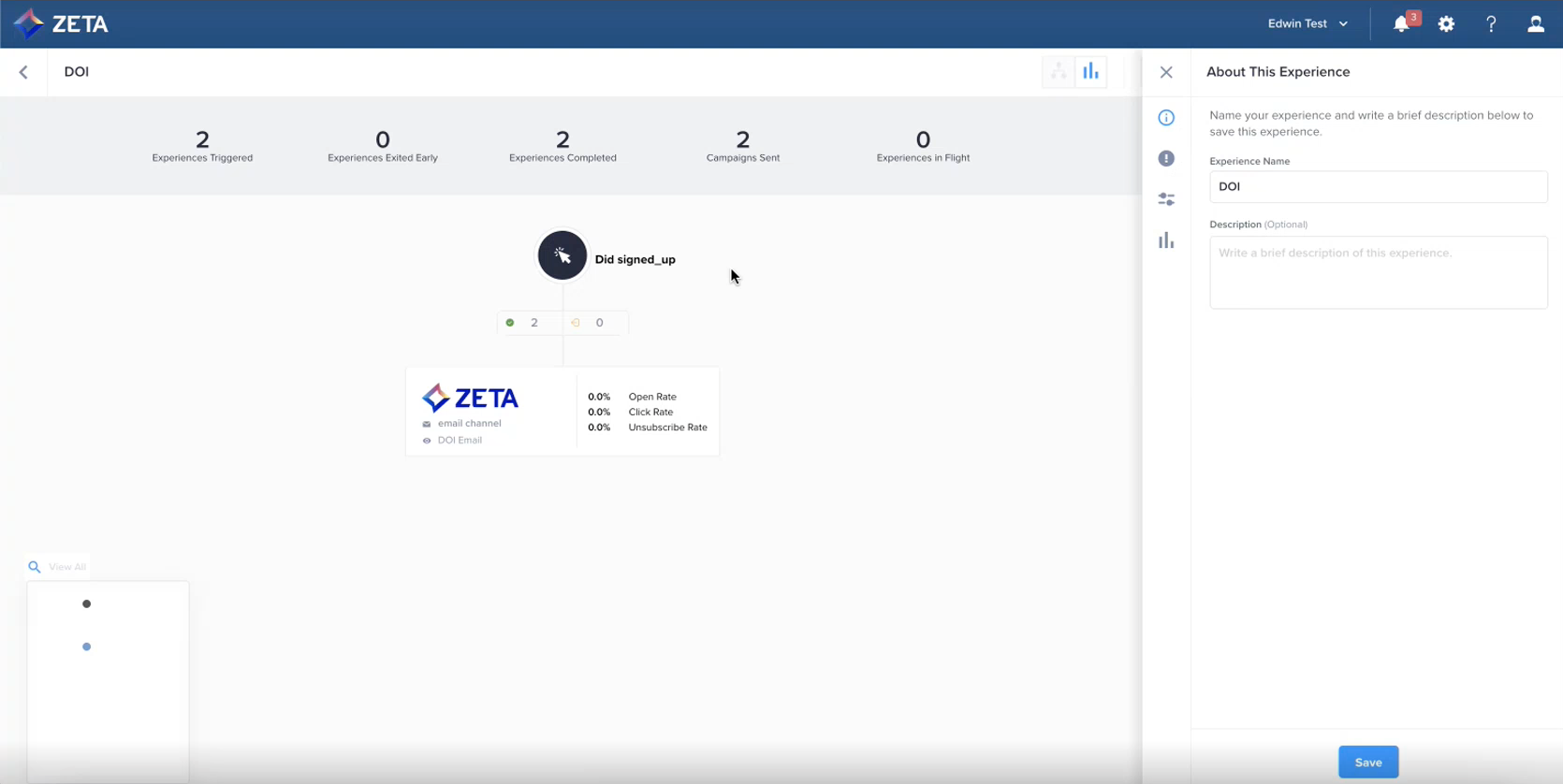Viewport: 1563px width, 784px height.
Task: Click the Description text area
Action: coord(1378,272)
